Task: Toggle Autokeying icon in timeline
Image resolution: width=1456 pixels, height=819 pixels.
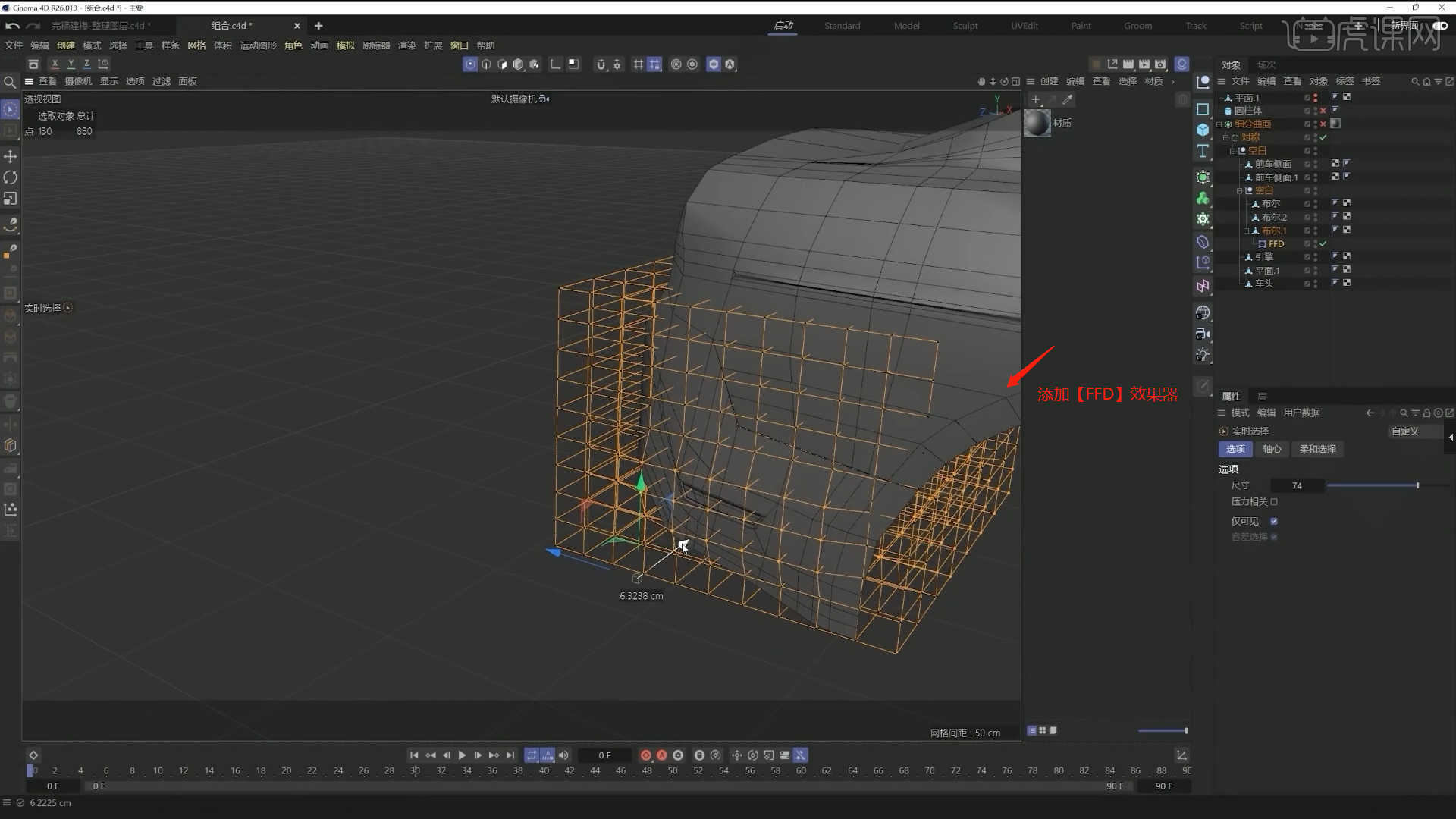Action: (x=662, y=755)
